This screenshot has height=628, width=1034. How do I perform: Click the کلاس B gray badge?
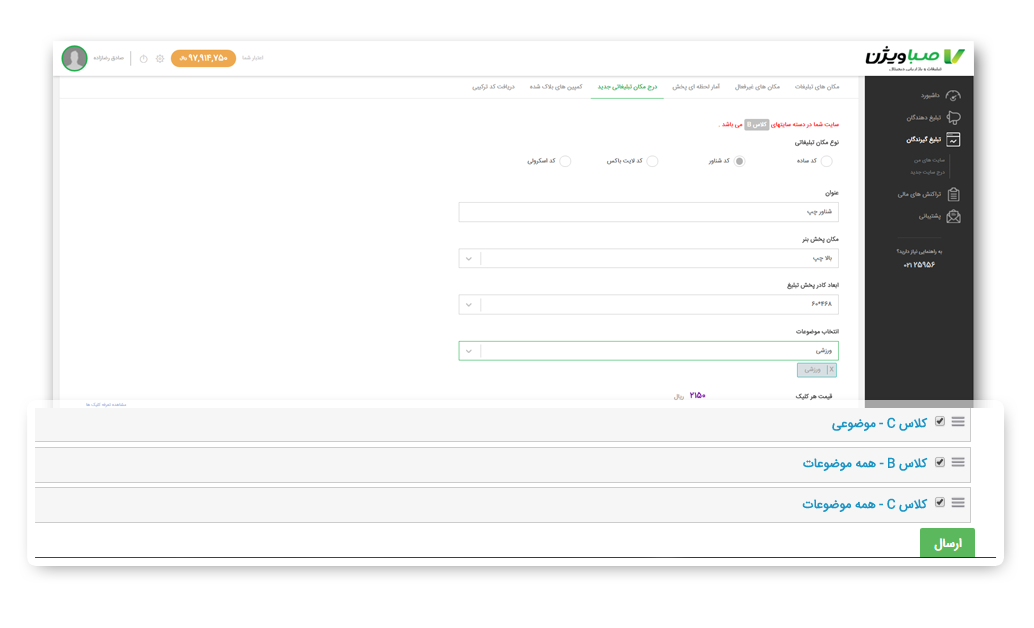tap(756, 125)
